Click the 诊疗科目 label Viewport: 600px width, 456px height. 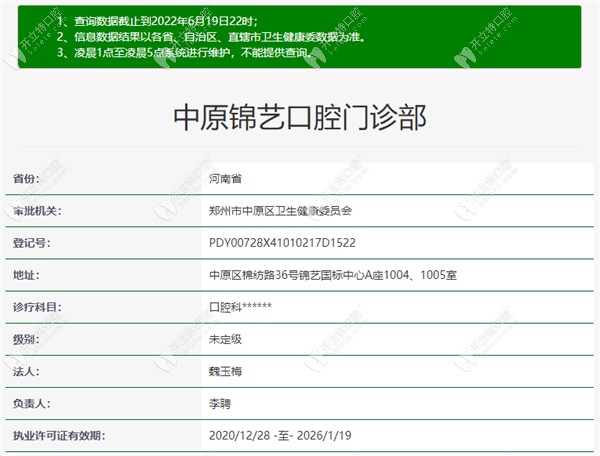tap(37, 307)
